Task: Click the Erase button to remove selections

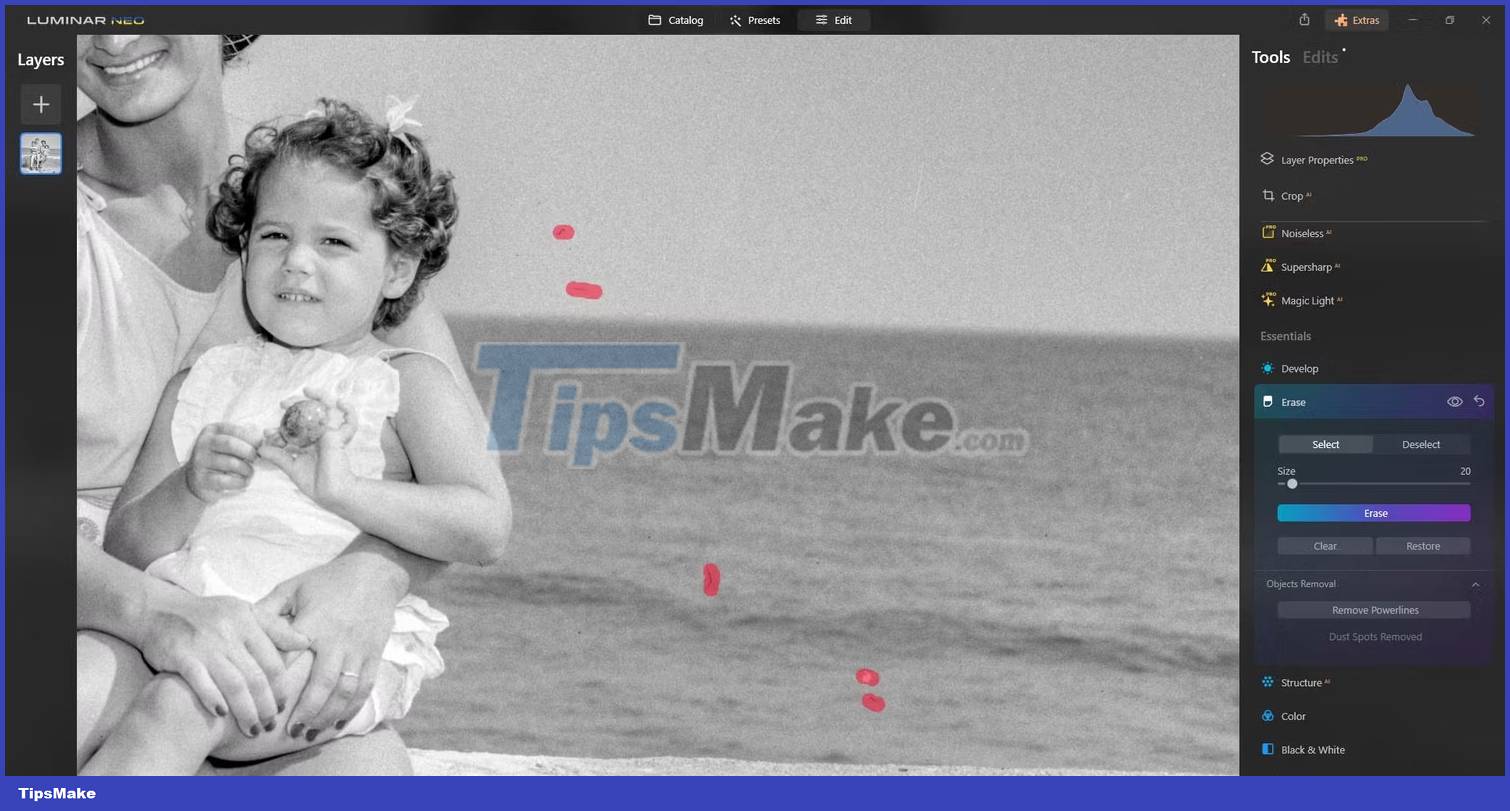Action: point(1374,513)
